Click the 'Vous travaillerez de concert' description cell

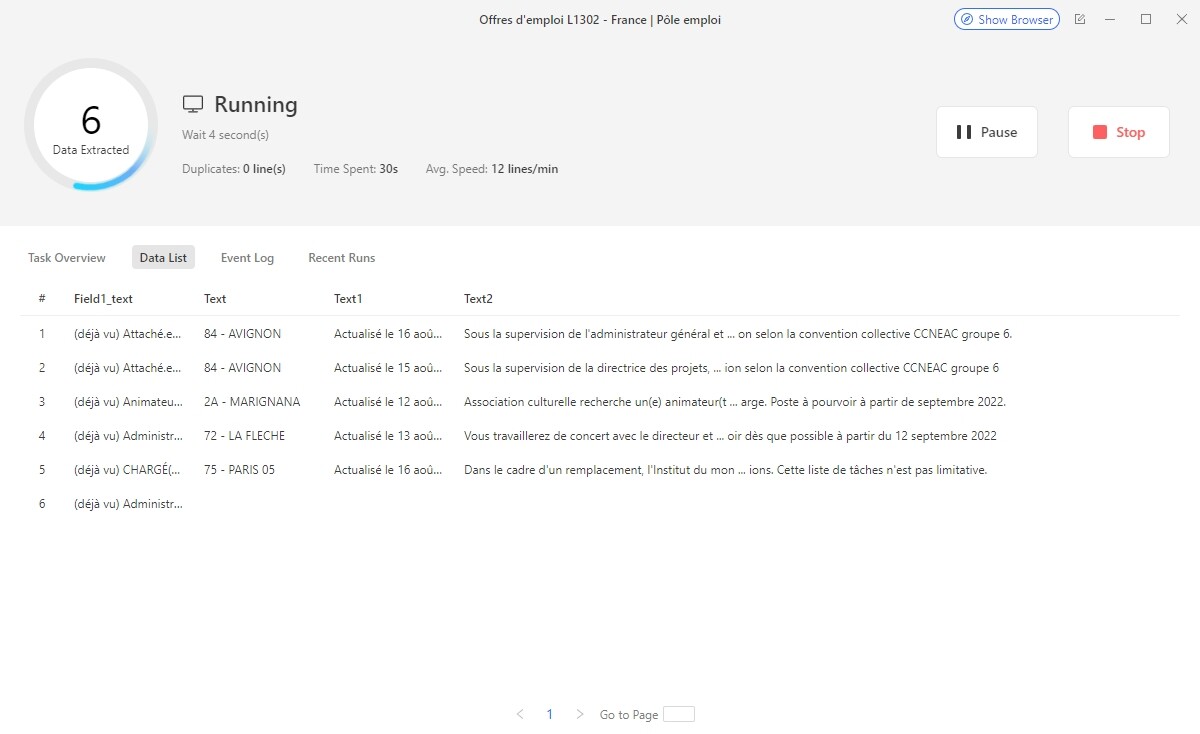pos(730,436)
